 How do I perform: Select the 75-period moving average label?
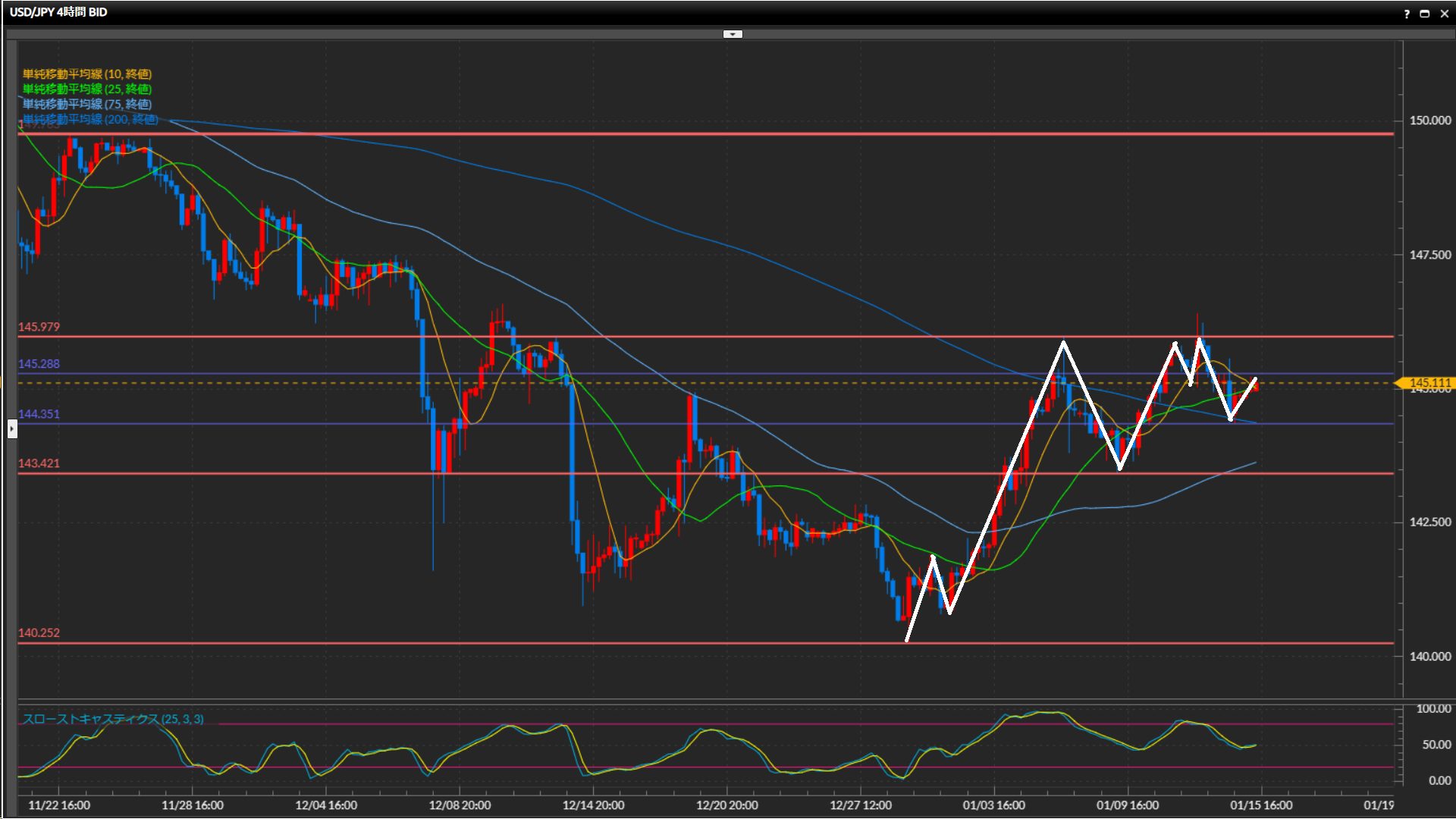[87, 104]
